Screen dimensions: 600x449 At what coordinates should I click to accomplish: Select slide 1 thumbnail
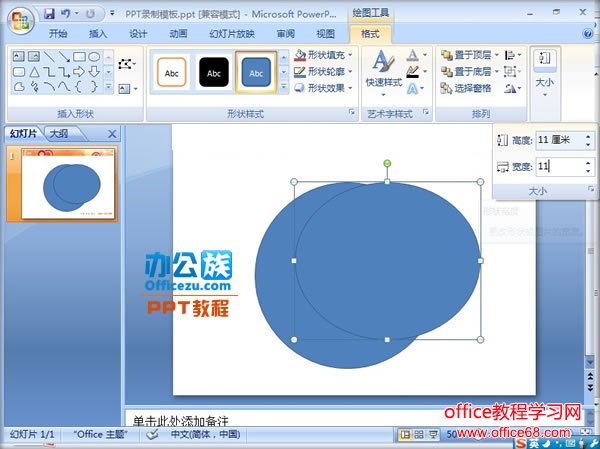pos(67,184)
